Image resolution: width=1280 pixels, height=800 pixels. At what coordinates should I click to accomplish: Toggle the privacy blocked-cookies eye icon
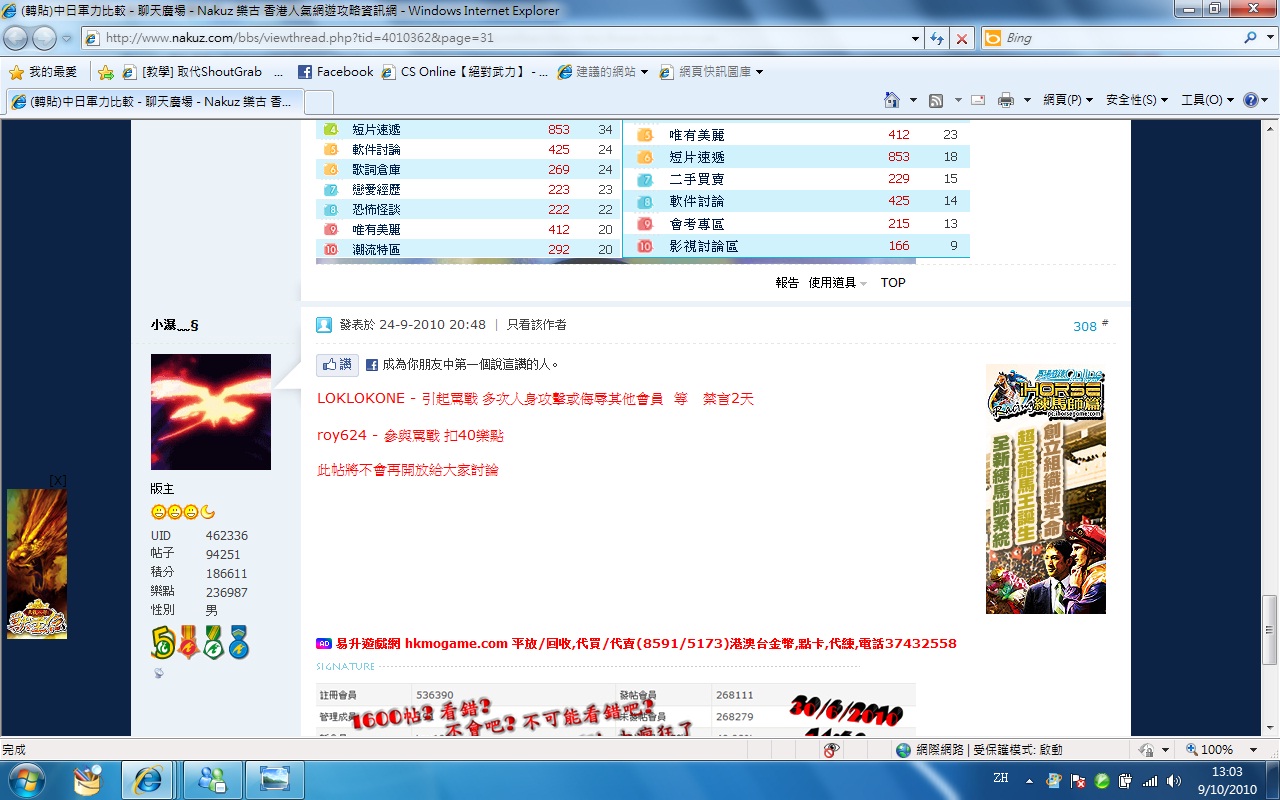click(831, 750)
